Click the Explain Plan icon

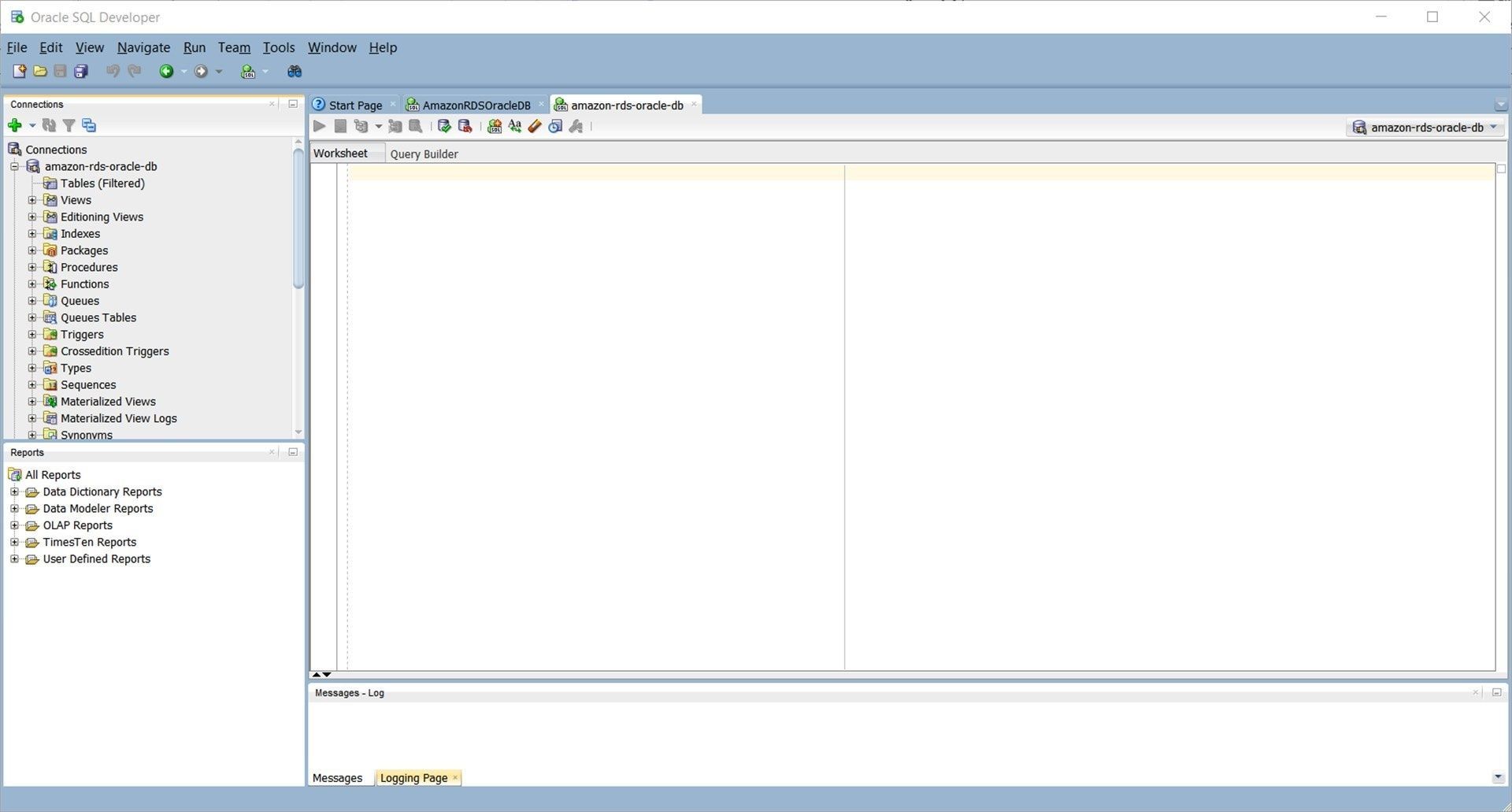[416, 126]
